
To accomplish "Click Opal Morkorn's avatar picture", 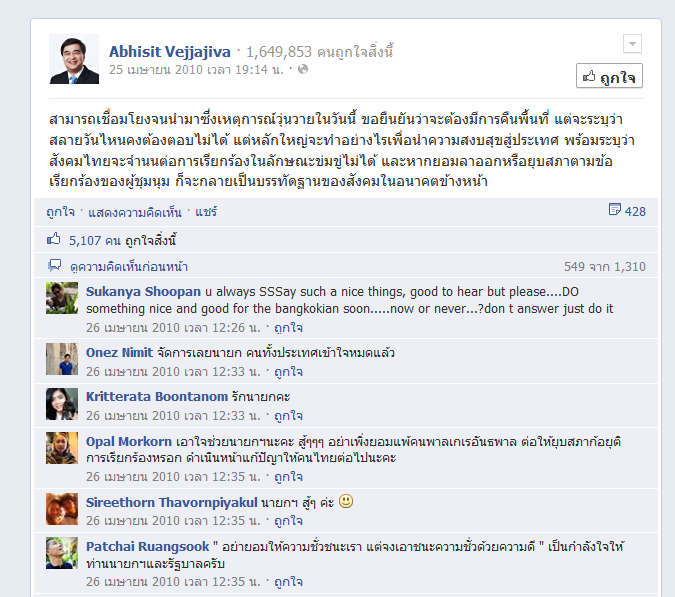I will tap(62, 448).
